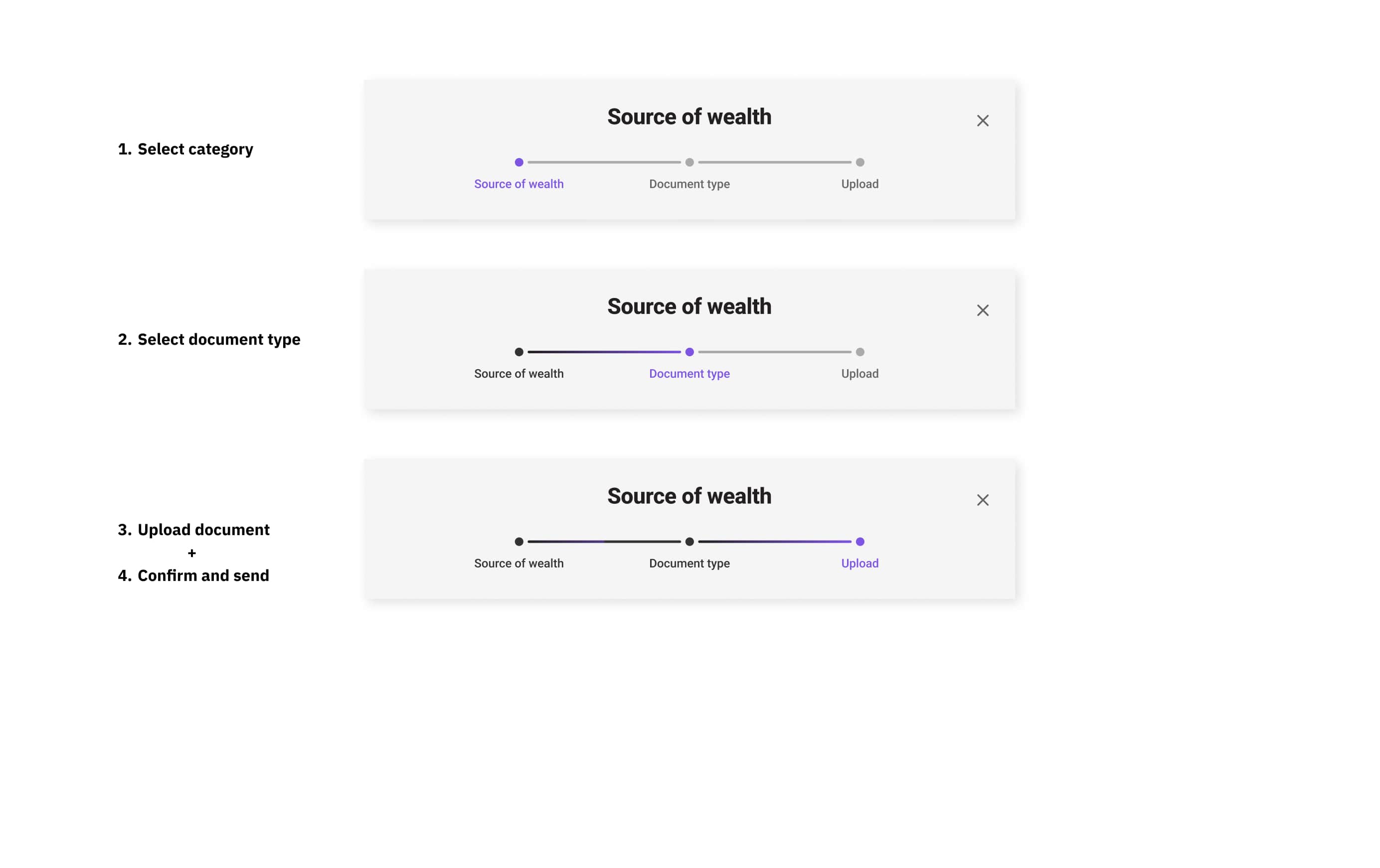Viewport: 1380px width, 868px height.
Task: Click black Source of wealth dot in second dialog
Action: point(518,352)
